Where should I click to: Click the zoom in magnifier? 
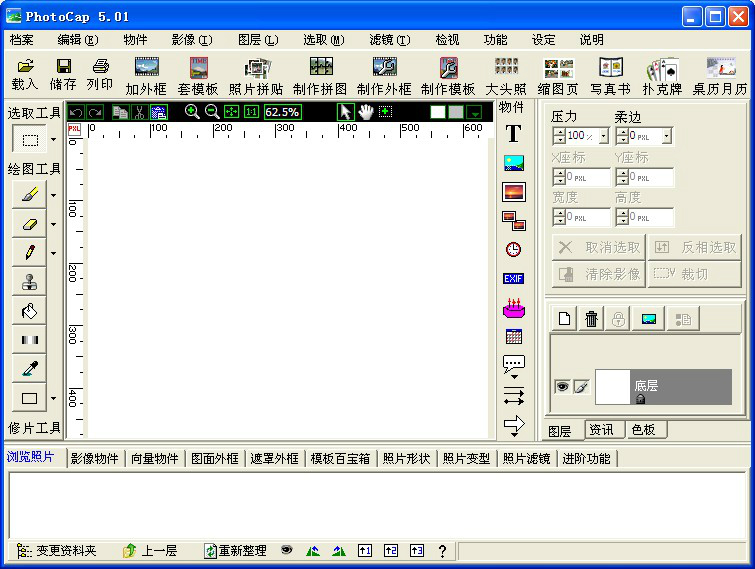coord(192,112)
